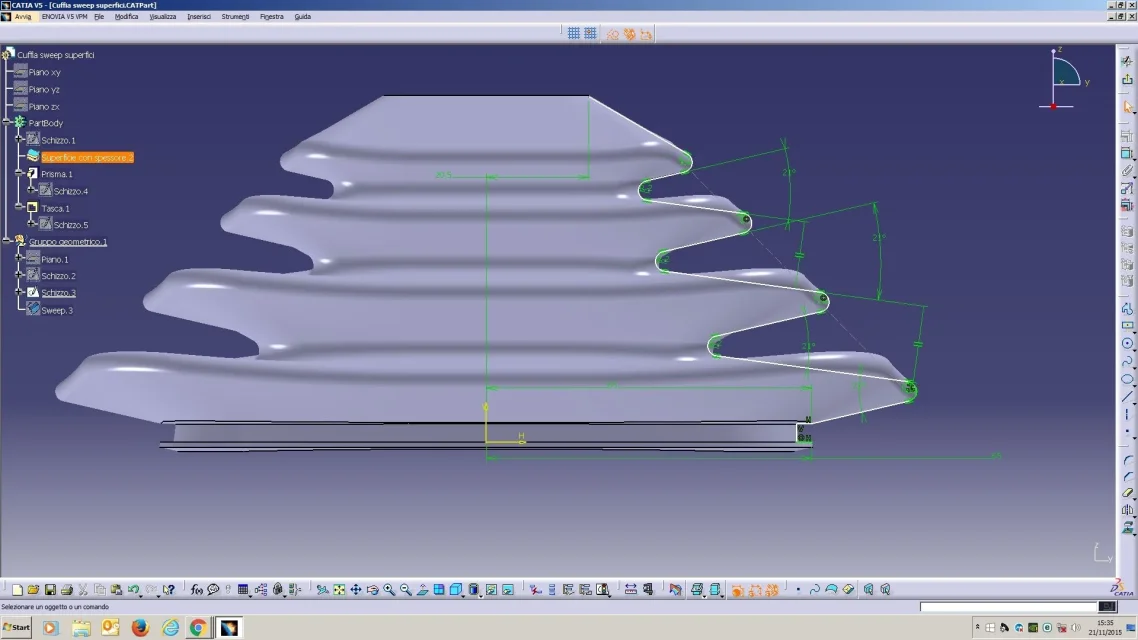Viewport: 1138px width, 640px height.
Task: Expand the Schizzo.1 node
Action: pos(20,139)
